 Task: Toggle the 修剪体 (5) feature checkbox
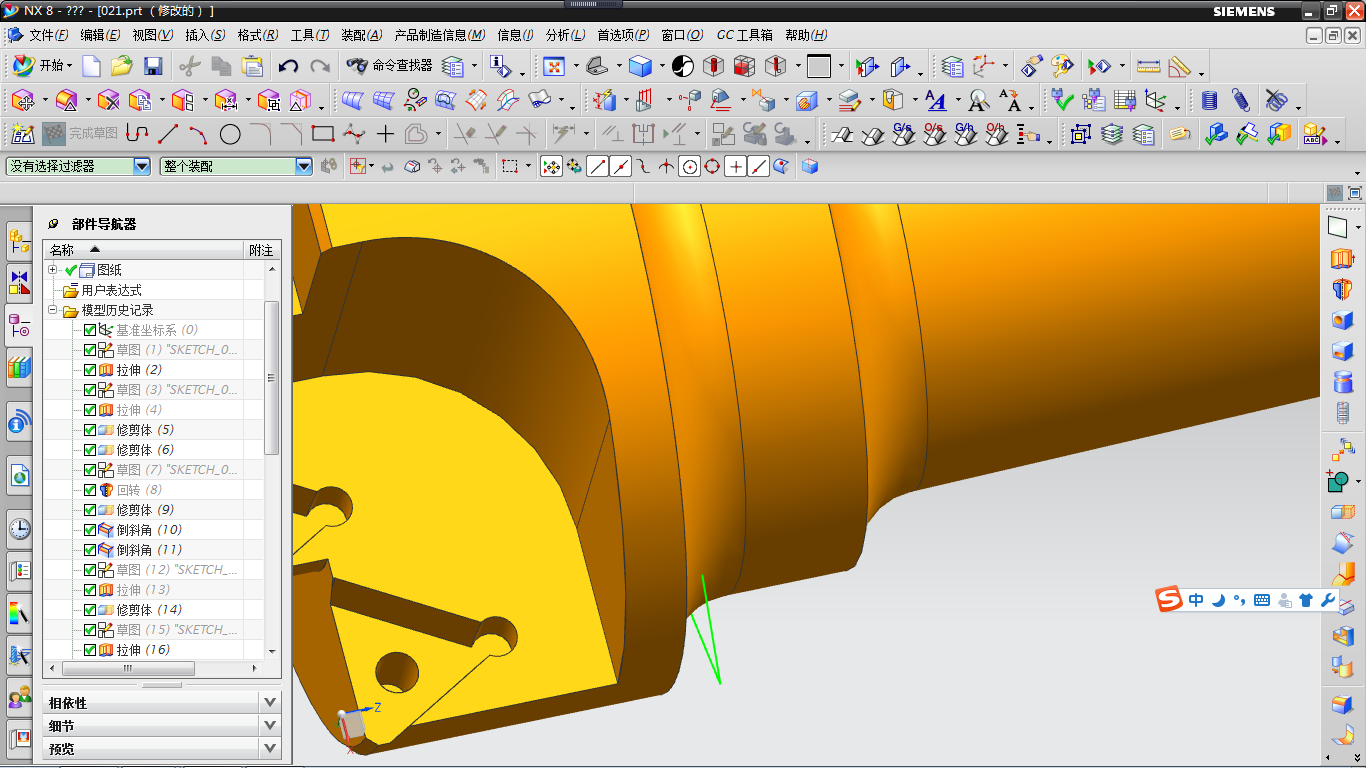pyautogui.click(x=90, y=430)
